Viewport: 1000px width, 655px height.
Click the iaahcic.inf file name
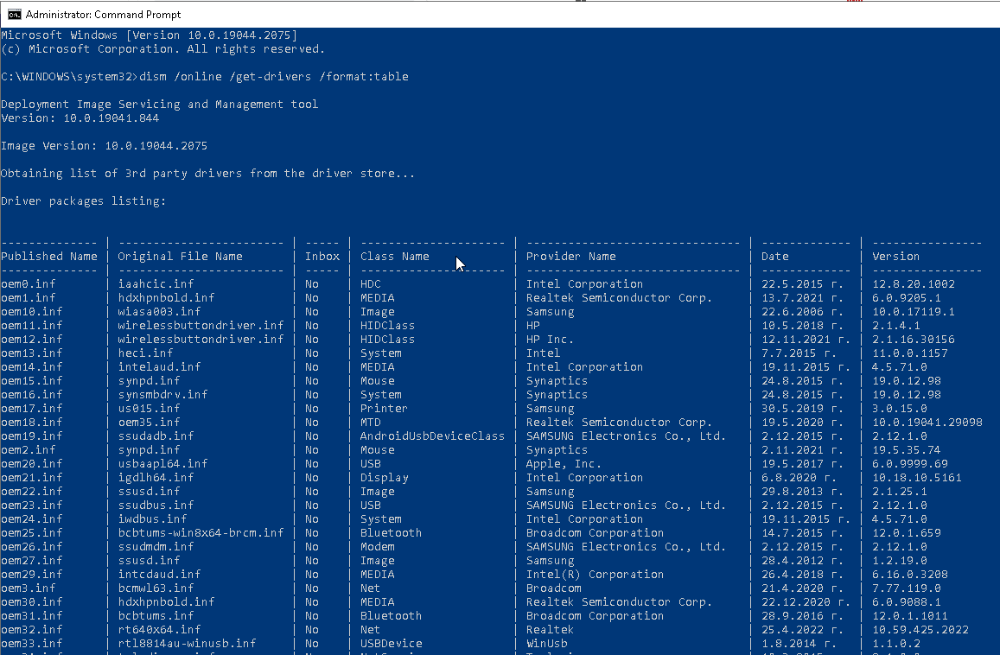(x=156, y=284)
